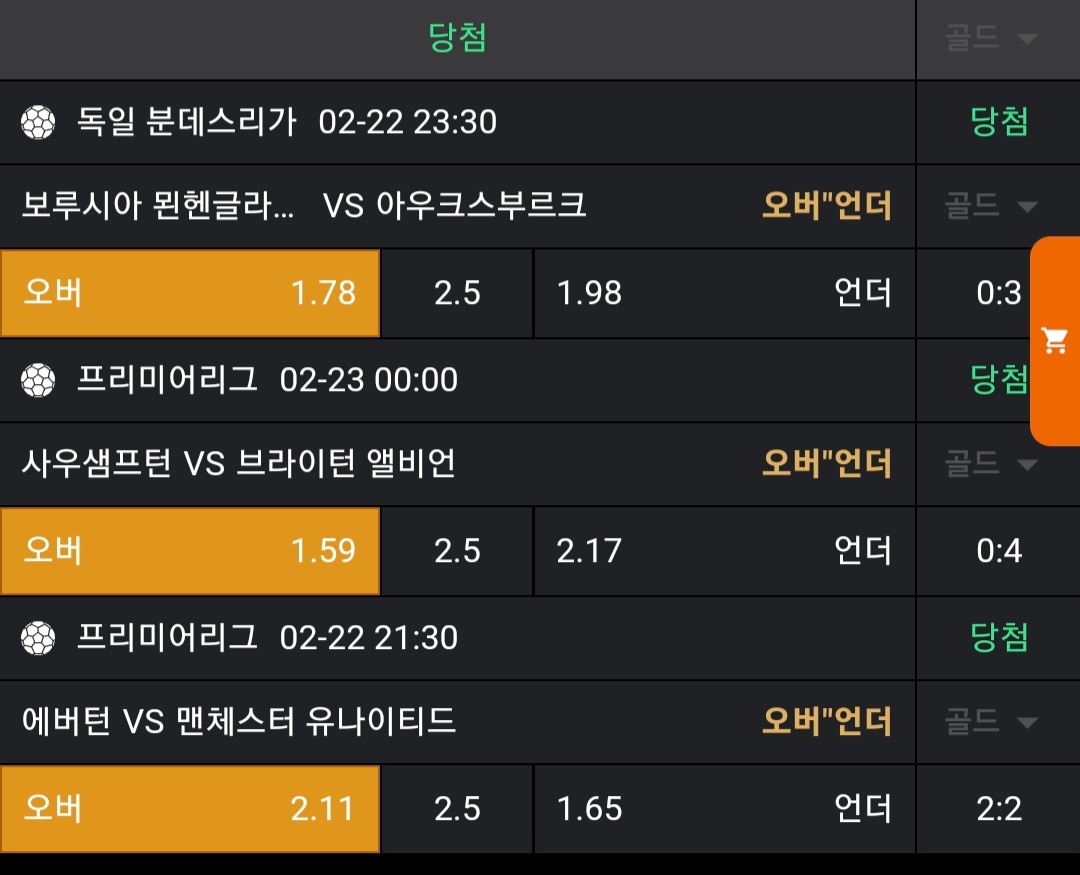Expand the top header 골드 dropdown
Screen dimensions: 1080x875
(990, 39)
